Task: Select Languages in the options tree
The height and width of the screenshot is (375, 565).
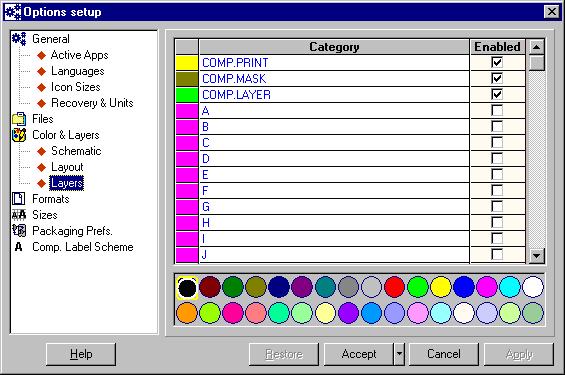Action: click(77, 71)
